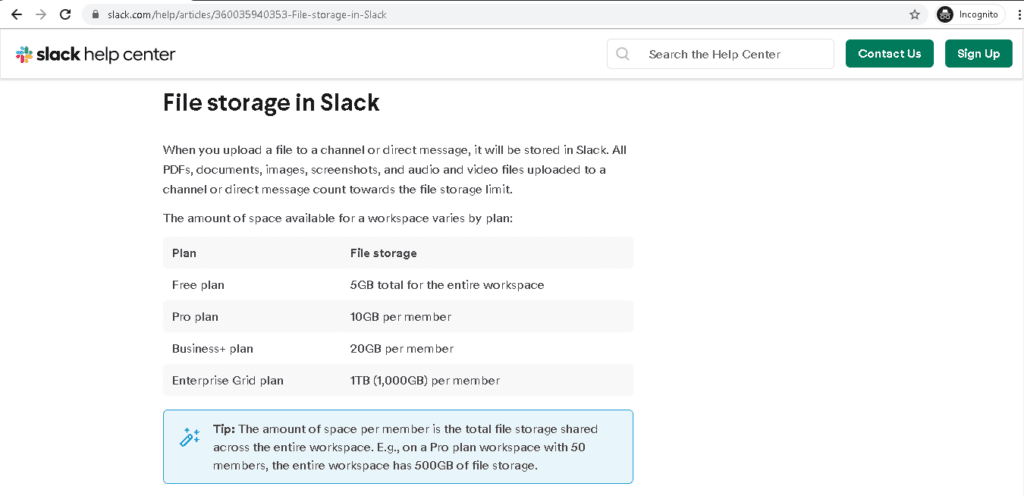Click the Plan column header
1024x496 pixels.
pyautogui.click(x=184, y=253)
